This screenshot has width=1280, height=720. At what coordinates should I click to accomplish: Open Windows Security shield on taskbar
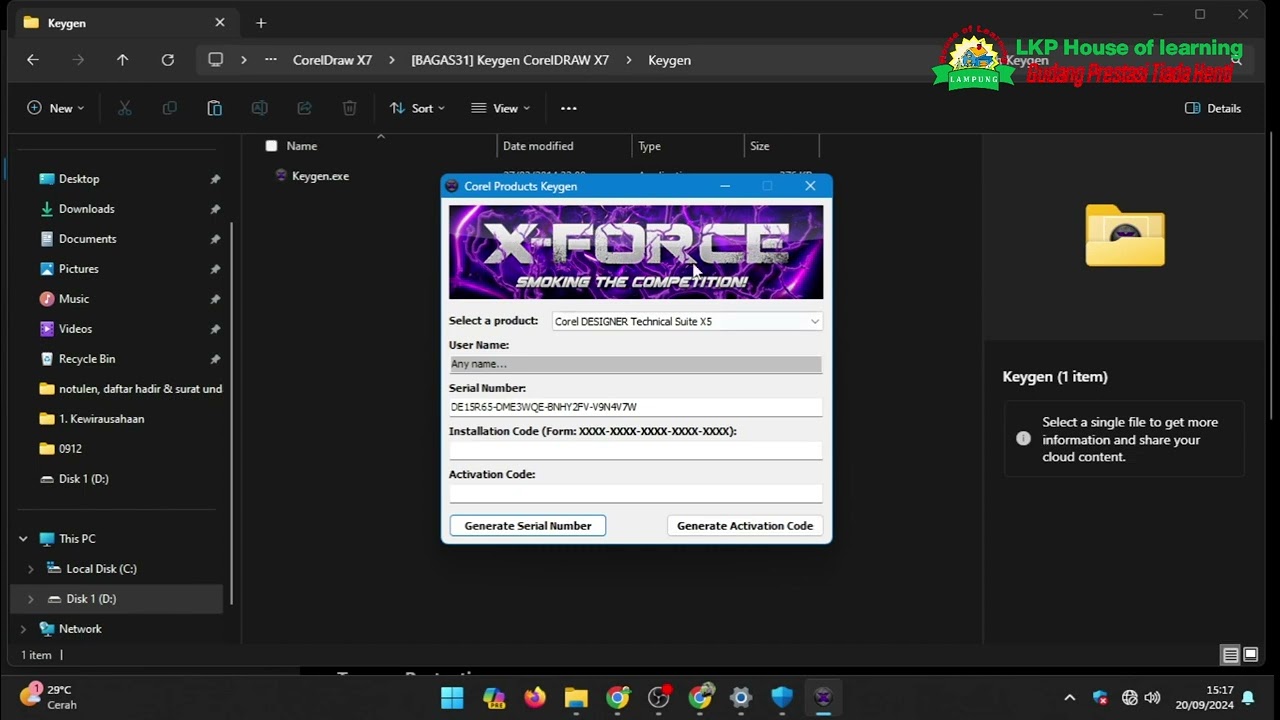pyautogui.click(x=782, y=697)
